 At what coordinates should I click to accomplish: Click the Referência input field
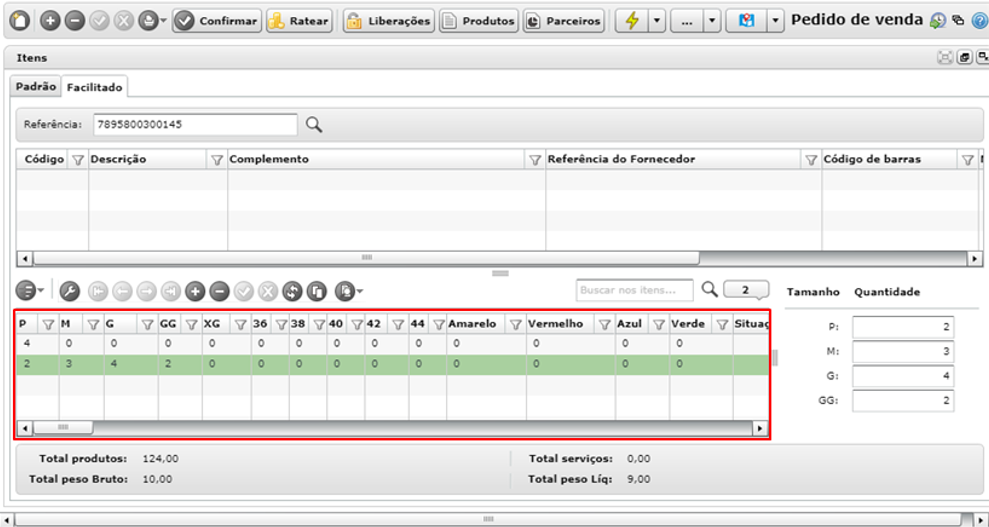pos(195,124)
